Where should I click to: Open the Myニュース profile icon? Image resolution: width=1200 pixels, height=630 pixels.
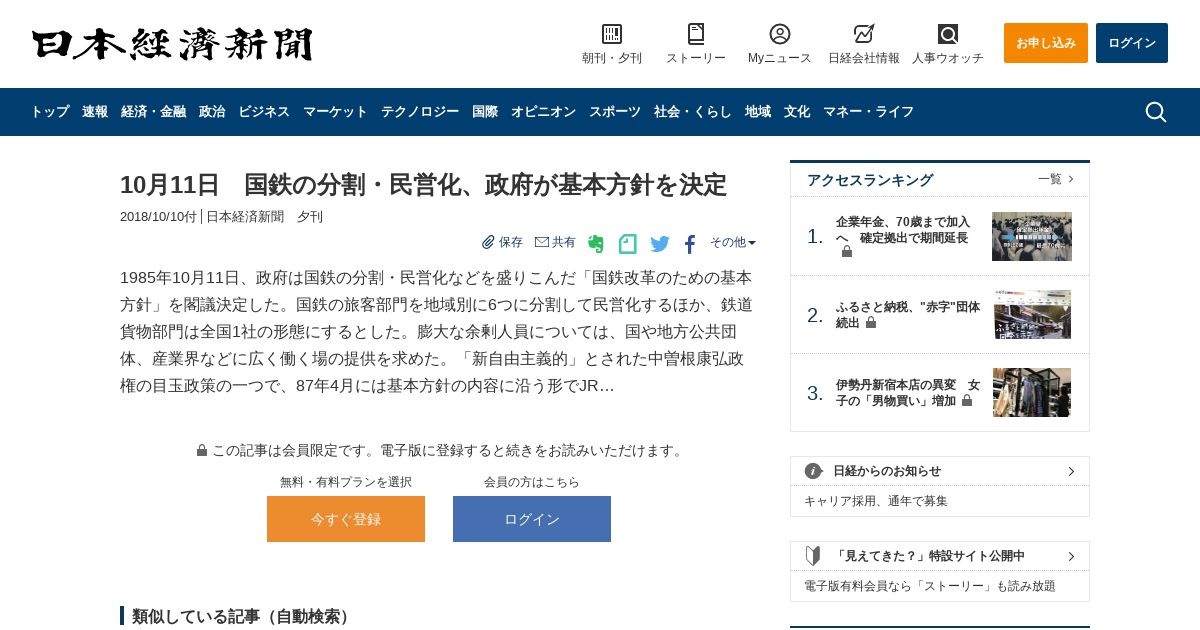pos(780,34)
